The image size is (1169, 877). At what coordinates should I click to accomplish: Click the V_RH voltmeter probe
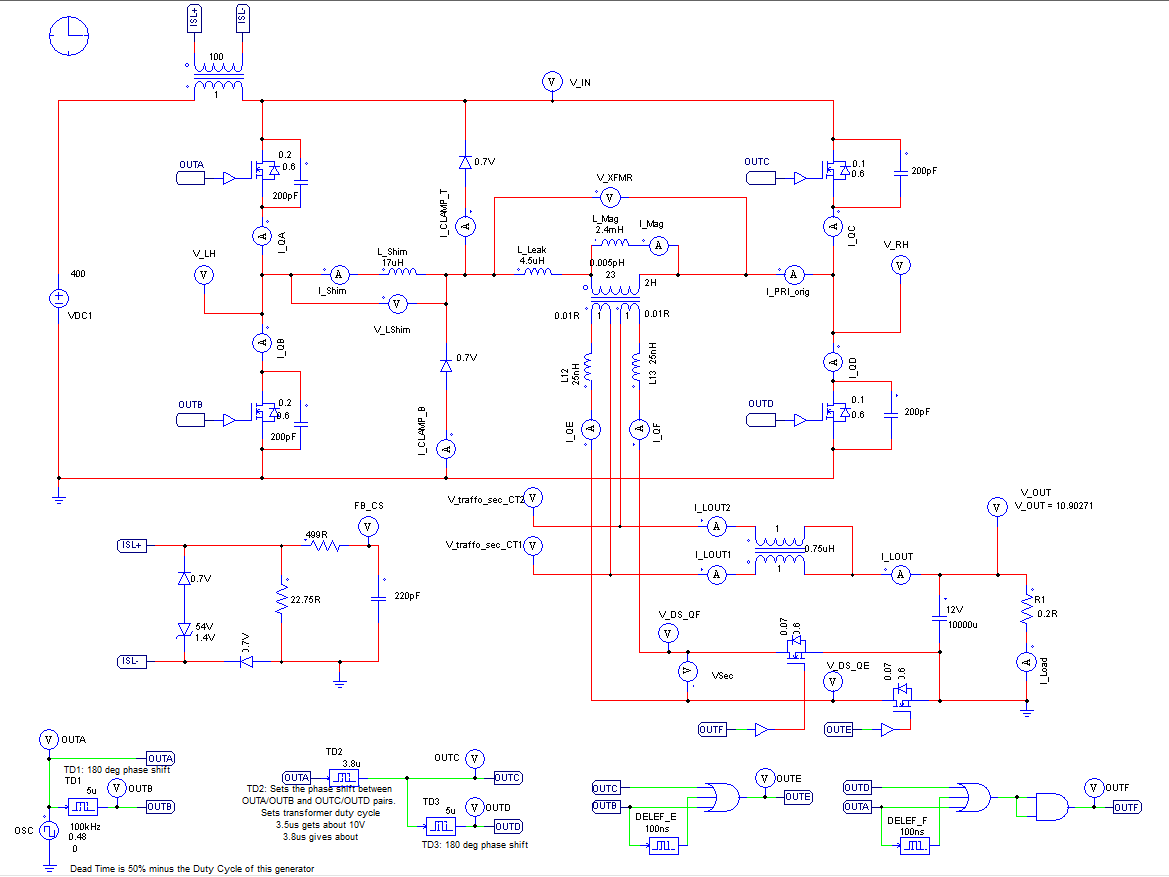[900, 265]
